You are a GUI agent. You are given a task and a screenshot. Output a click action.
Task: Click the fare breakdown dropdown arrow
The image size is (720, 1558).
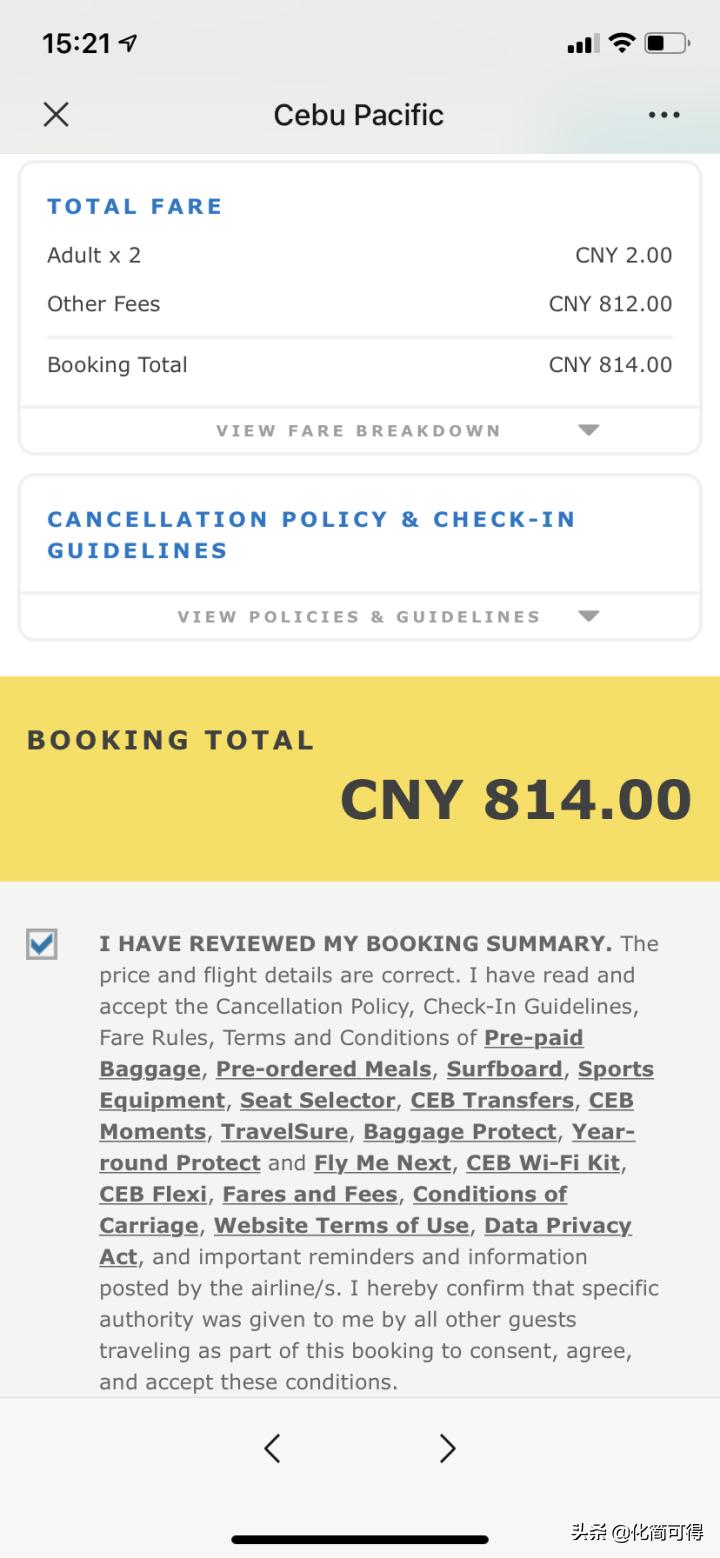click(588, 431)
